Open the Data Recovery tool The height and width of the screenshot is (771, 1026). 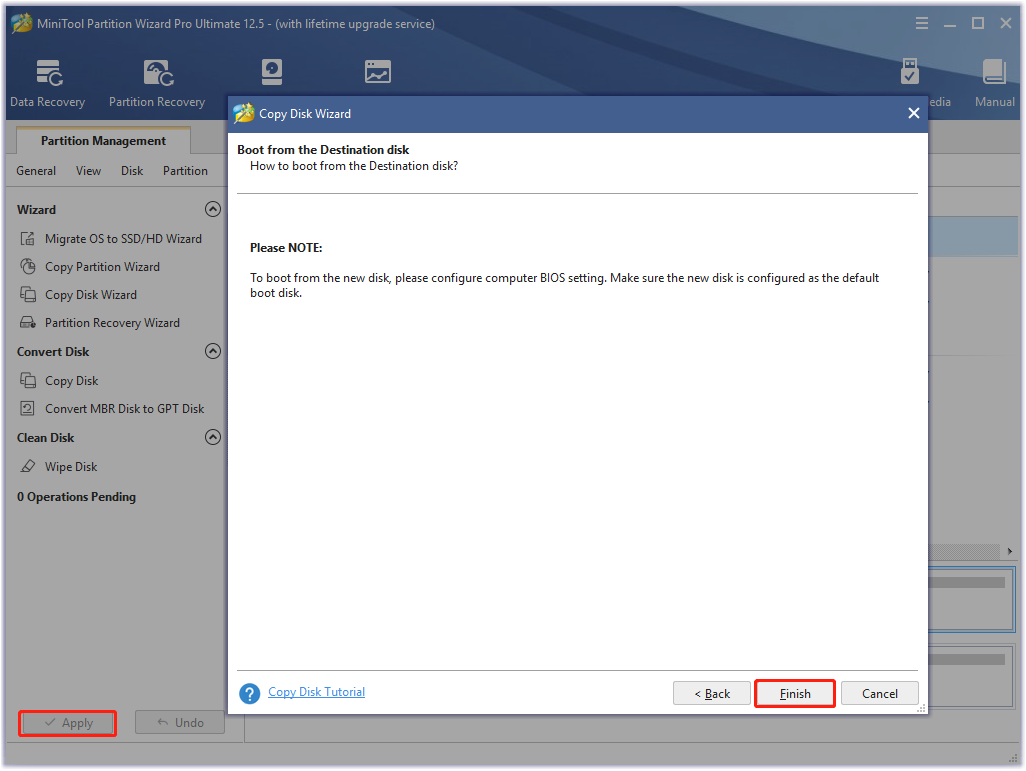pos(48,83)
